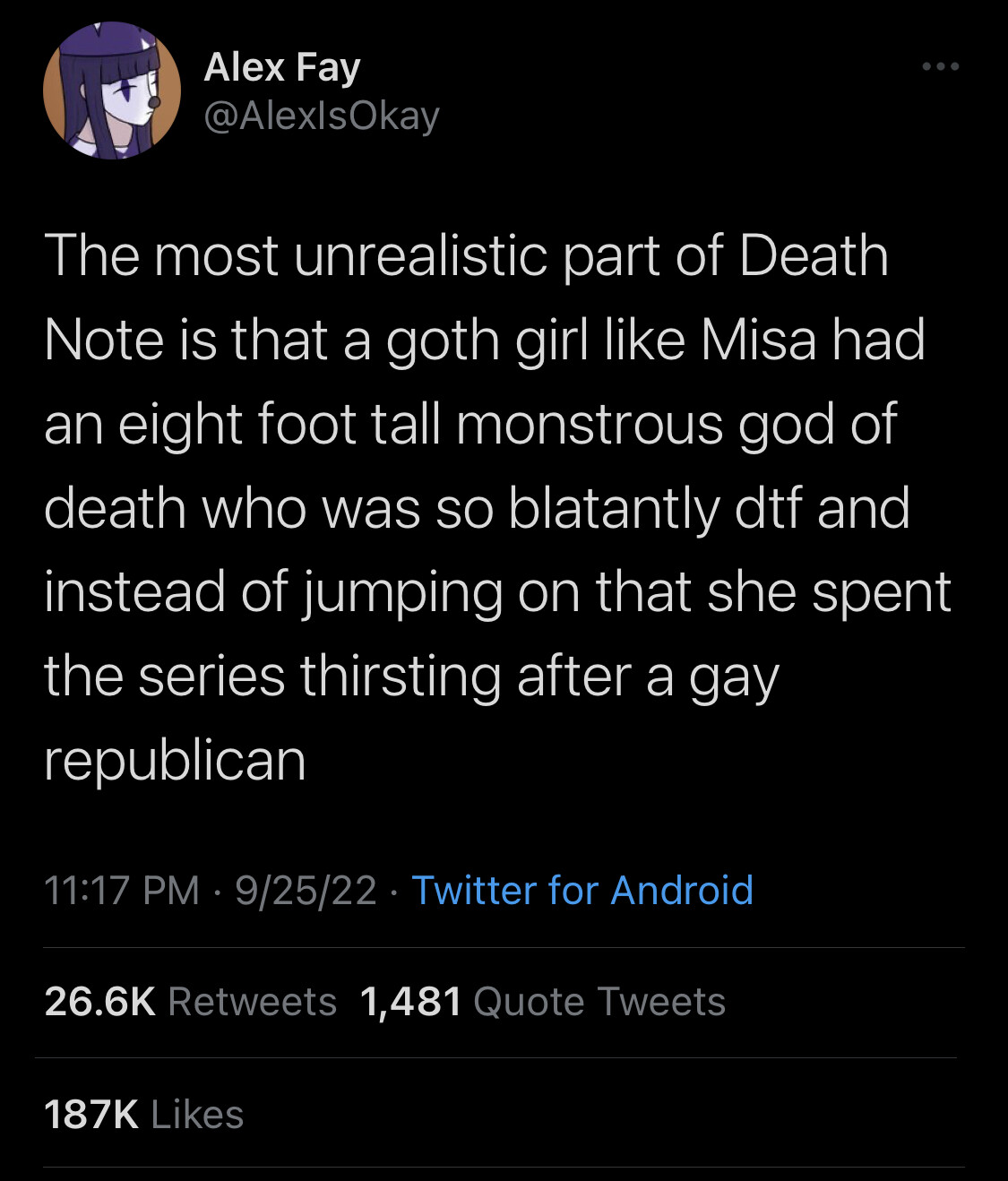This screenshot has height=1181, width=1008.
Task: Click the @AlexIsOkay handle
Action: 322,116
